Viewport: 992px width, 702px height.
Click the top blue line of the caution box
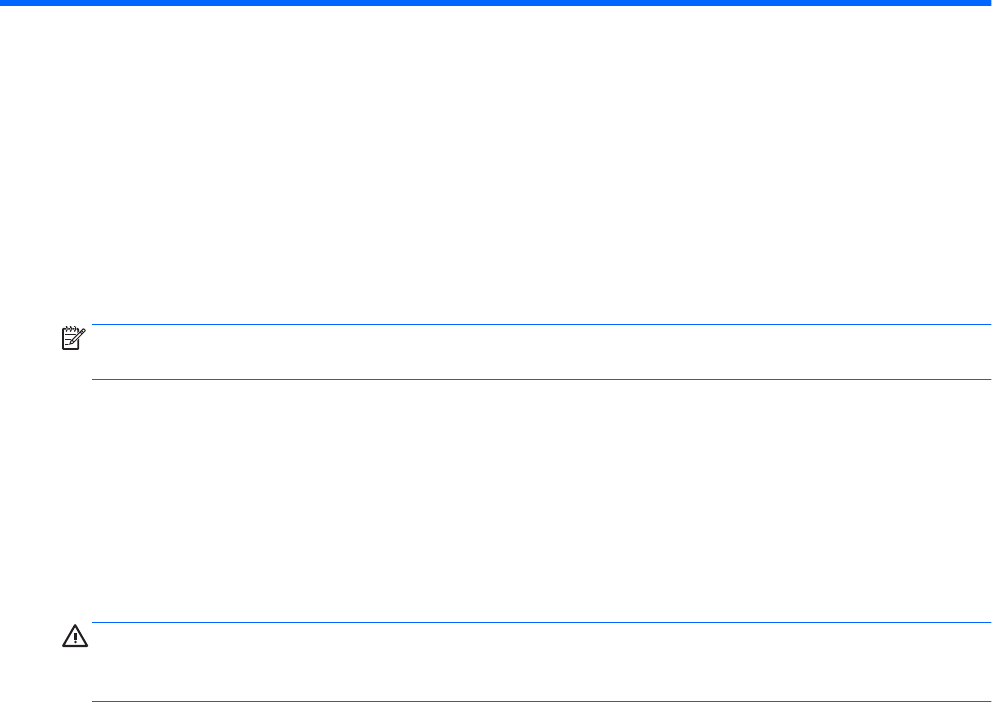point(540,623)
